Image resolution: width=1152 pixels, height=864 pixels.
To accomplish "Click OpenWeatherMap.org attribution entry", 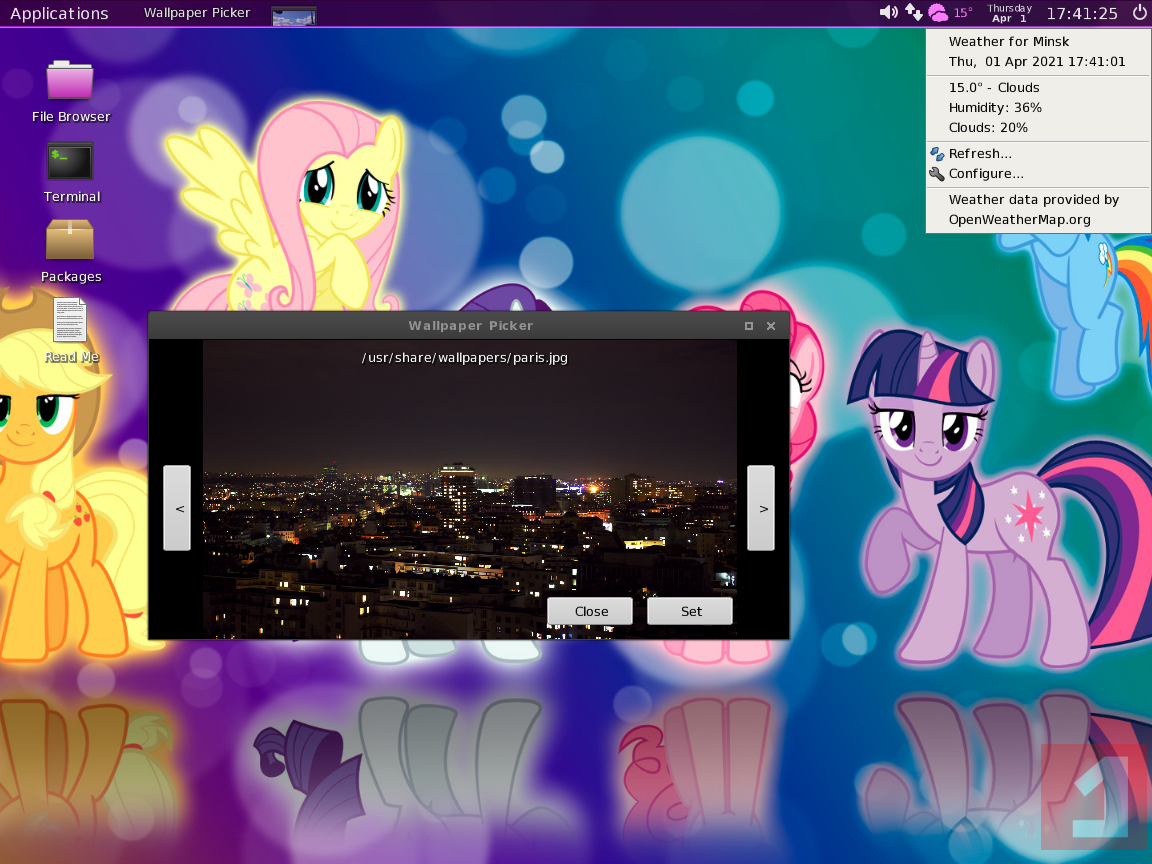I will pos(1019,220).
